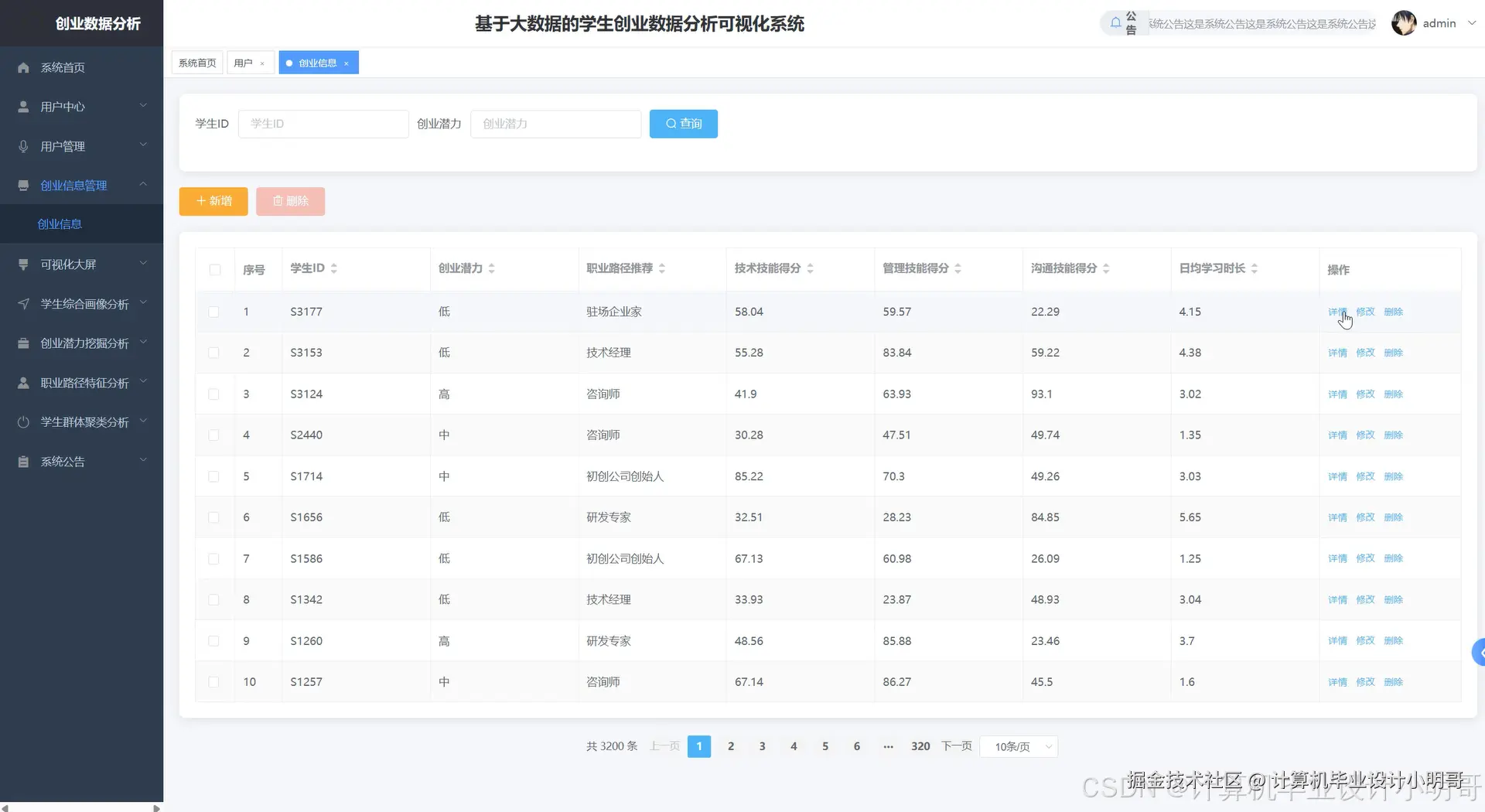Viewport: 1485px width, 812px height.
Task: Click the 可视化大屏 display icon
Action: pyautogui.click(x=23, y=264)
